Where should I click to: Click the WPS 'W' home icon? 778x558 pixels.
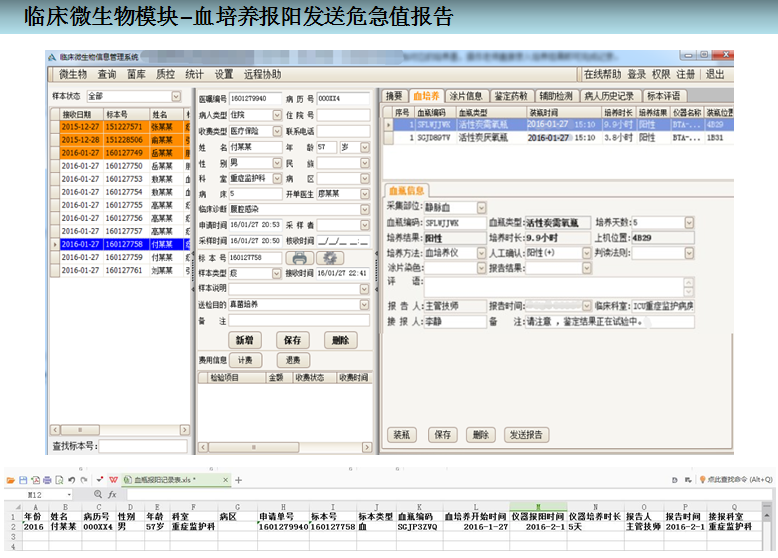114,480
